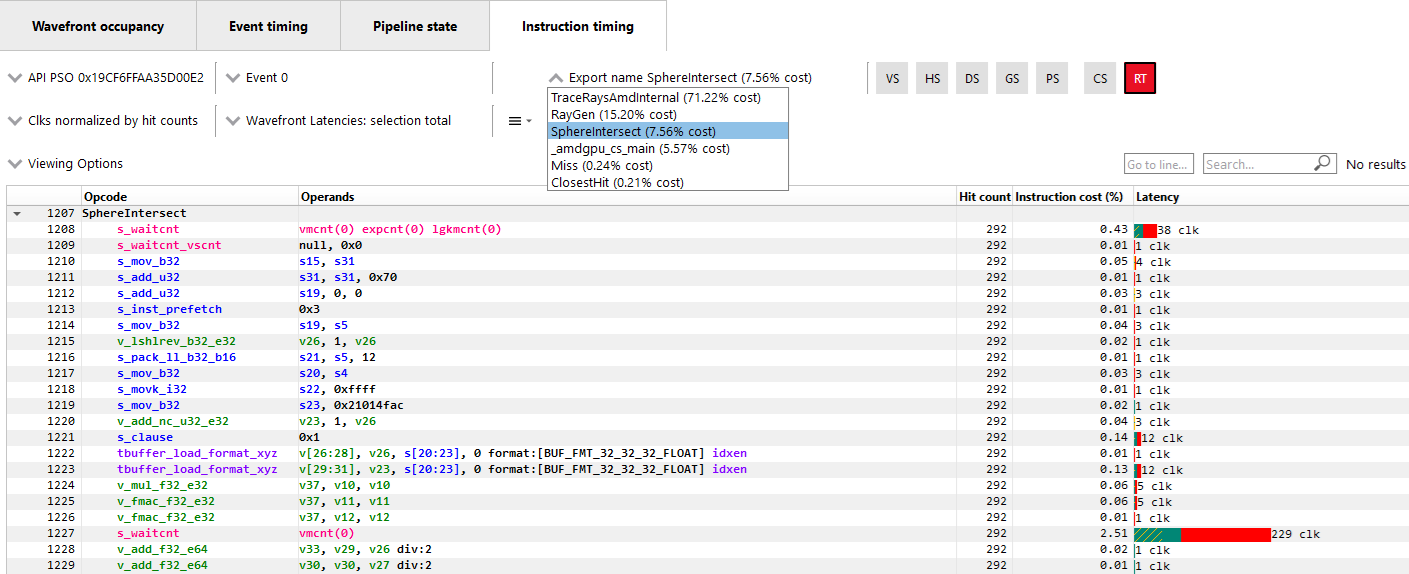Select the HS shader stage button

(x=932, y=78)
